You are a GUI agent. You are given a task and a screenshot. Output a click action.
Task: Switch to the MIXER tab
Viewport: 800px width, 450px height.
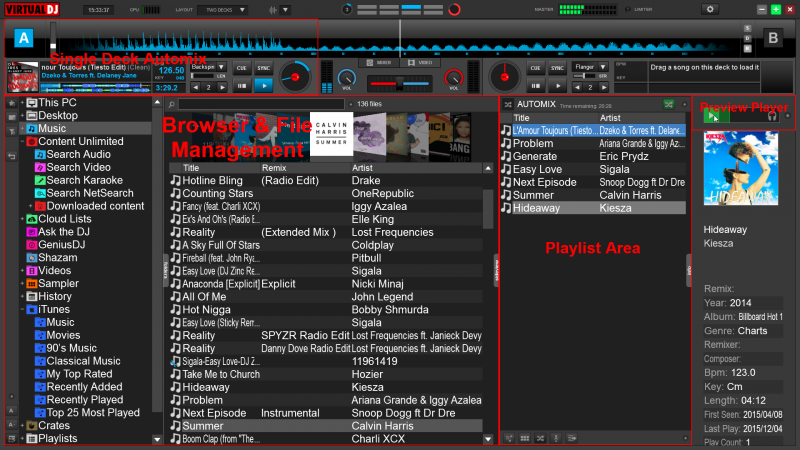[378, 63]
